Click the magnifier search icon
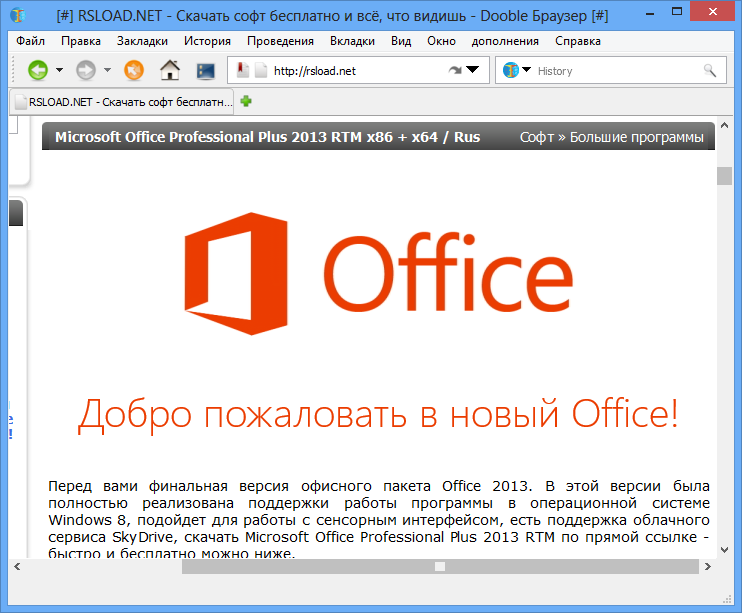This screenshot has height=613, width=742. (709, 71)
